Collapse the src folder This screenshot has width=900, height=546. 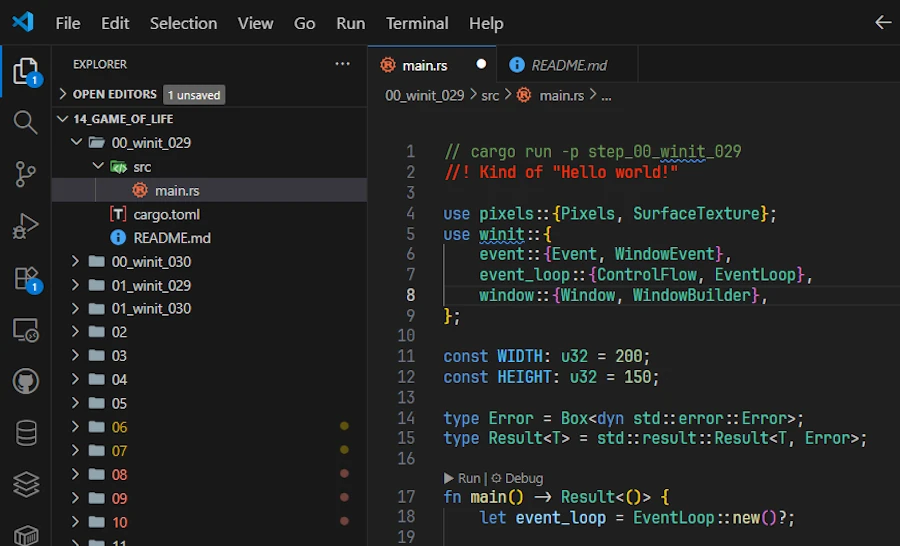[141, 167]
